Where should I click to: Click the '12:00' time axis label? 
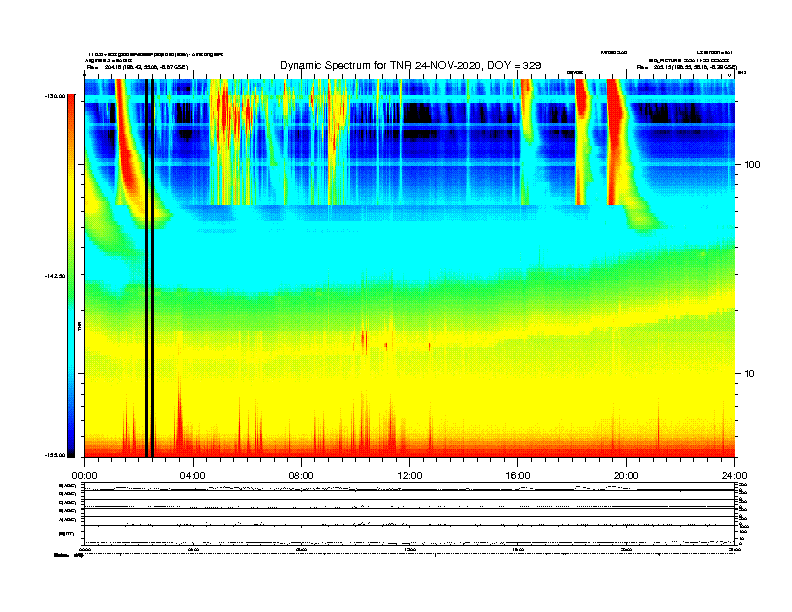click(x=410, y=476)
